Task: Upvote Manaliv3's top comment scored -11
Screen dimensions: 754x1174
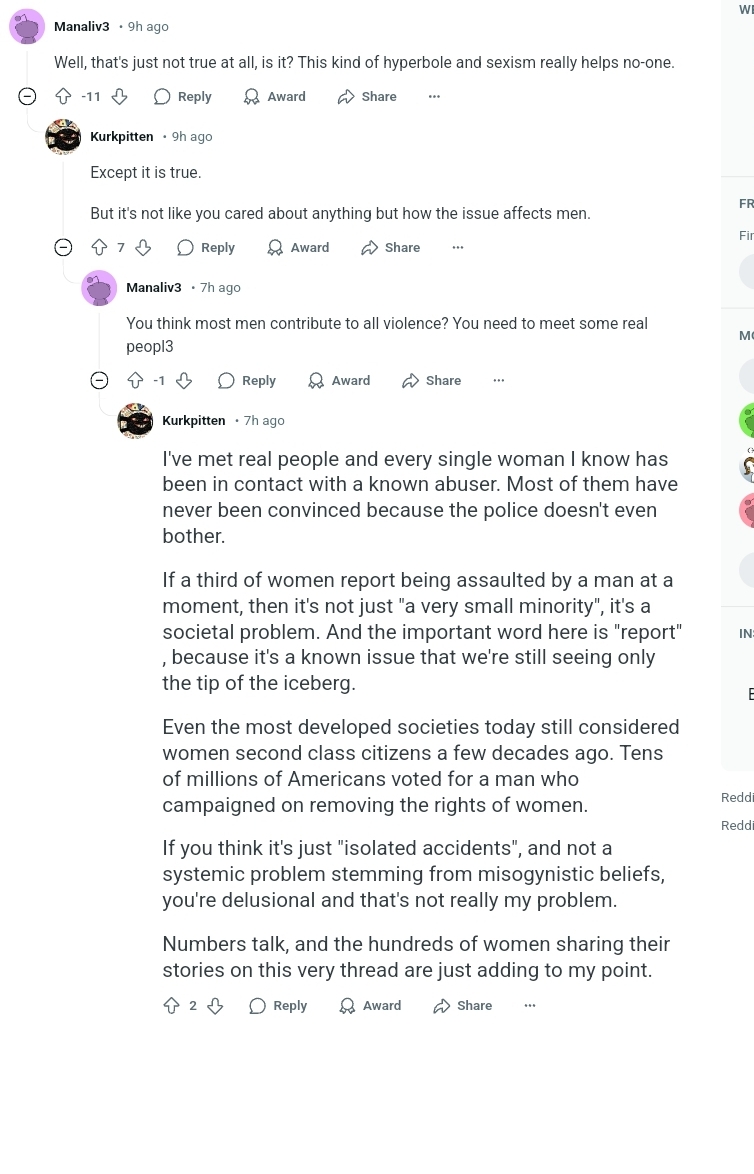Action: (x=63, y=97)
